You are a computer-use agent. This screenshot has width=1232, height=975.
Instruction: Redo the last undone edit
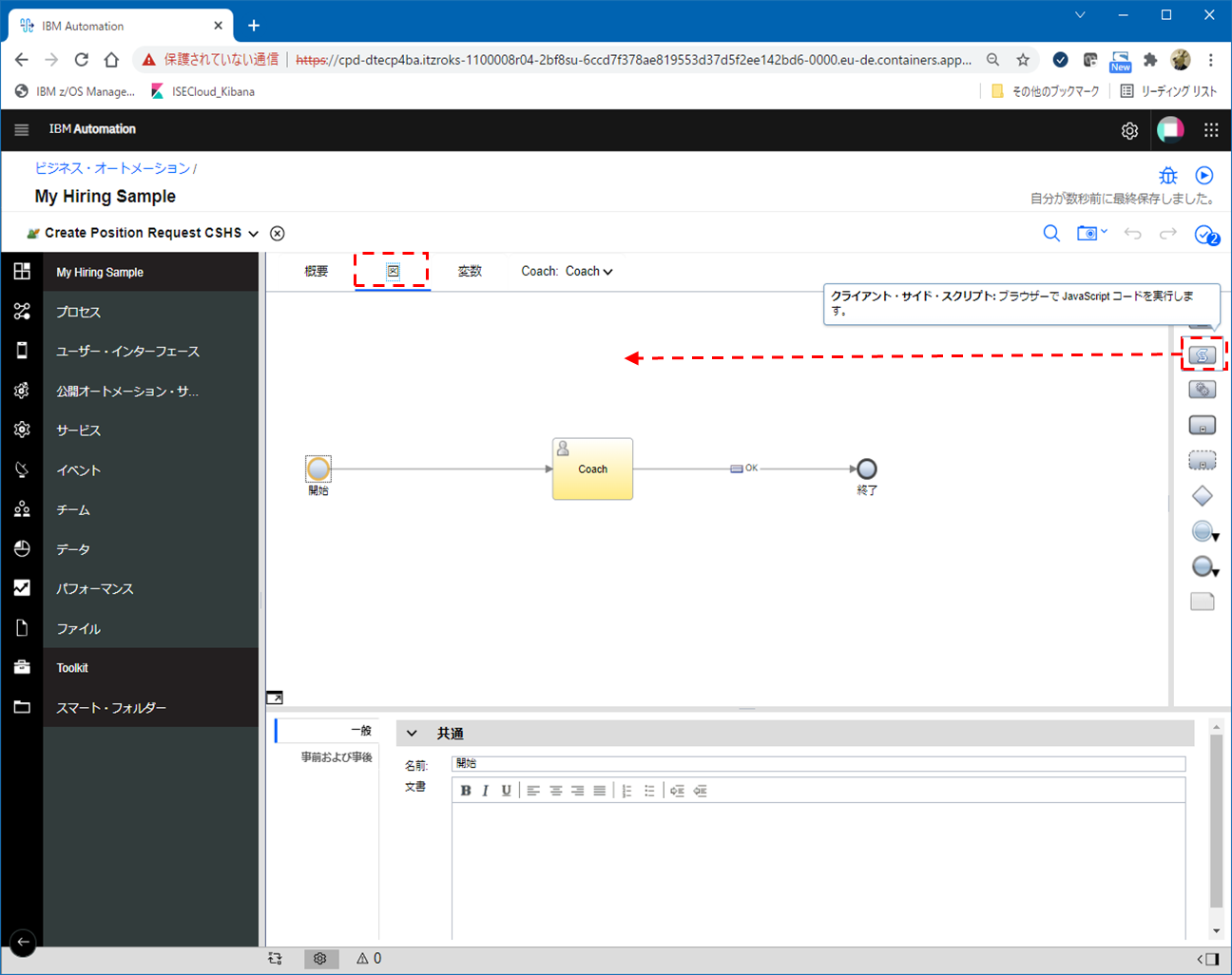click(1168, 233)
